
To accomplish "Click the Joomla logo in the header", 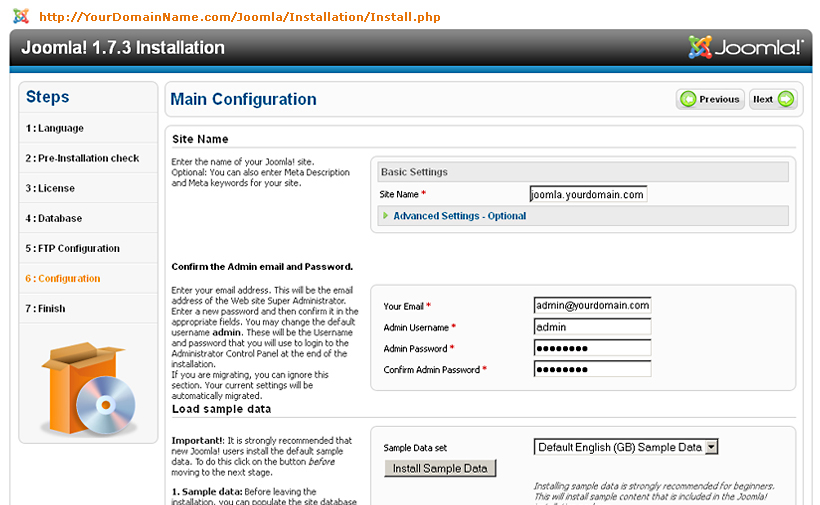I will (746, 48).
